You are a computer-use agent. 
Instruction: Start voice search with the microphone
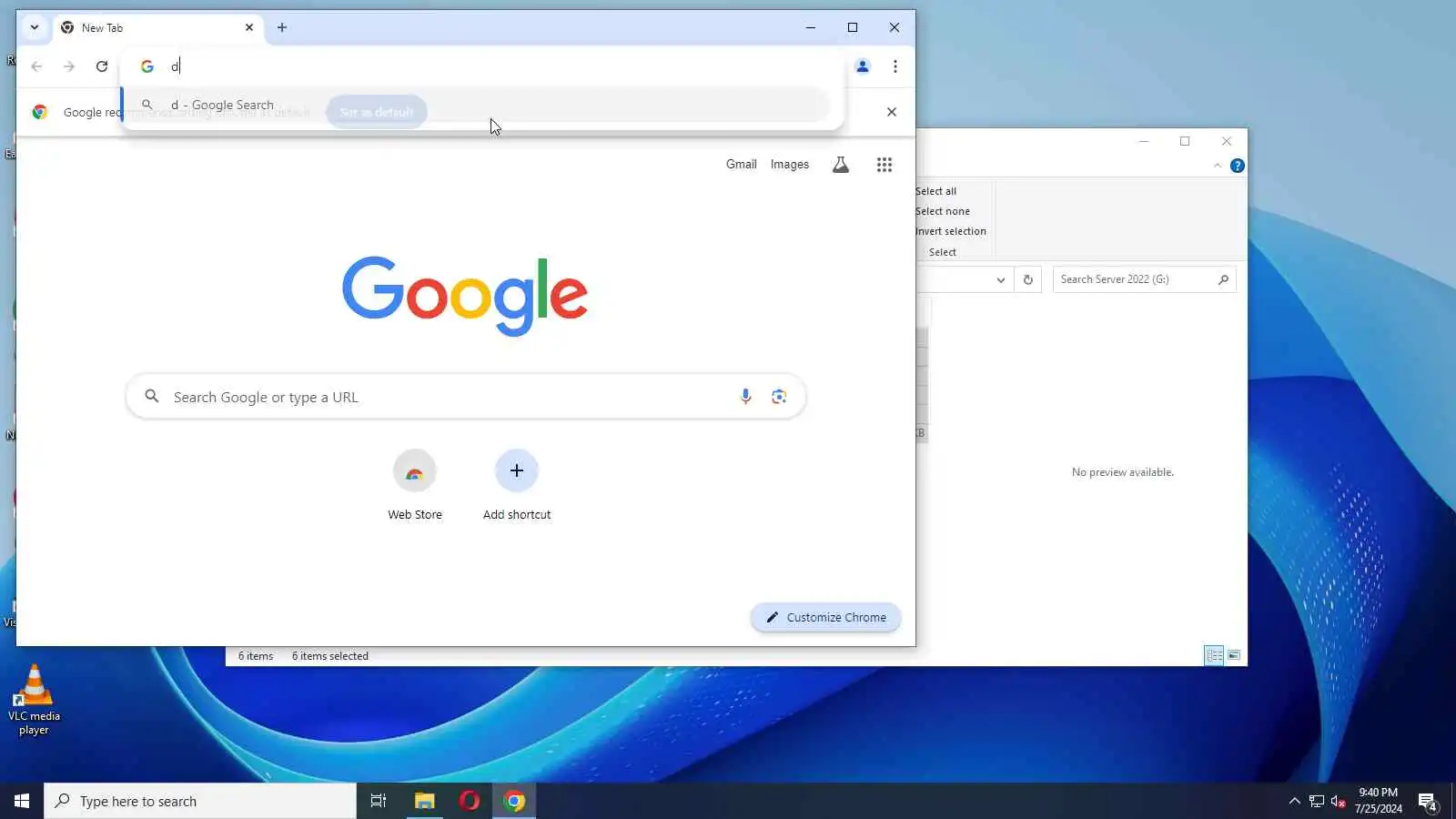[x=745, y=397]
